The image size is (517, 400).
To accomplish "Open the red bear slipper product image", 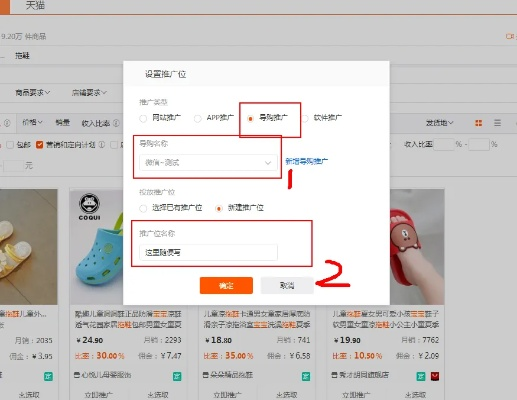I will click(x=417, y=247).
